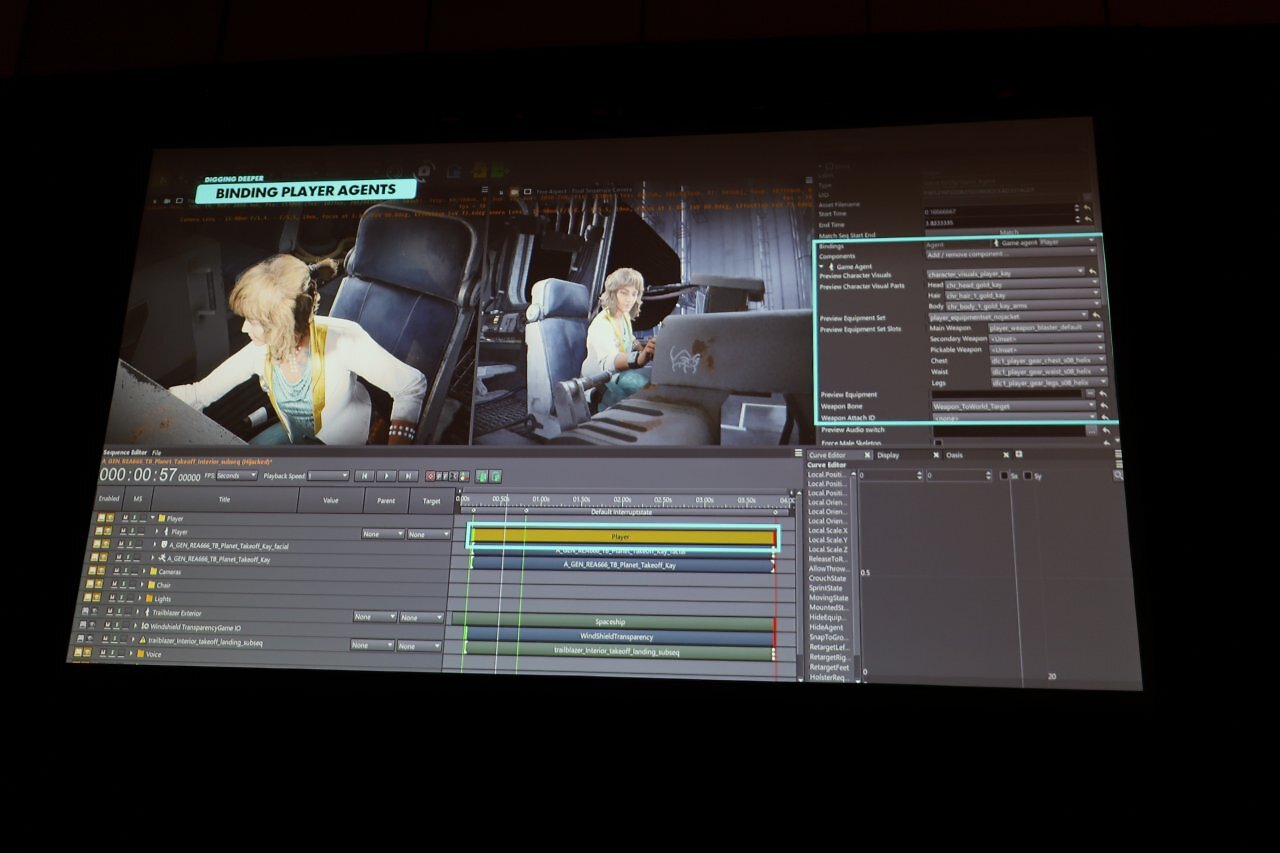Click the red record-style icon in sequence toolbar
The image size is (1280, 853).
point(431,477)
